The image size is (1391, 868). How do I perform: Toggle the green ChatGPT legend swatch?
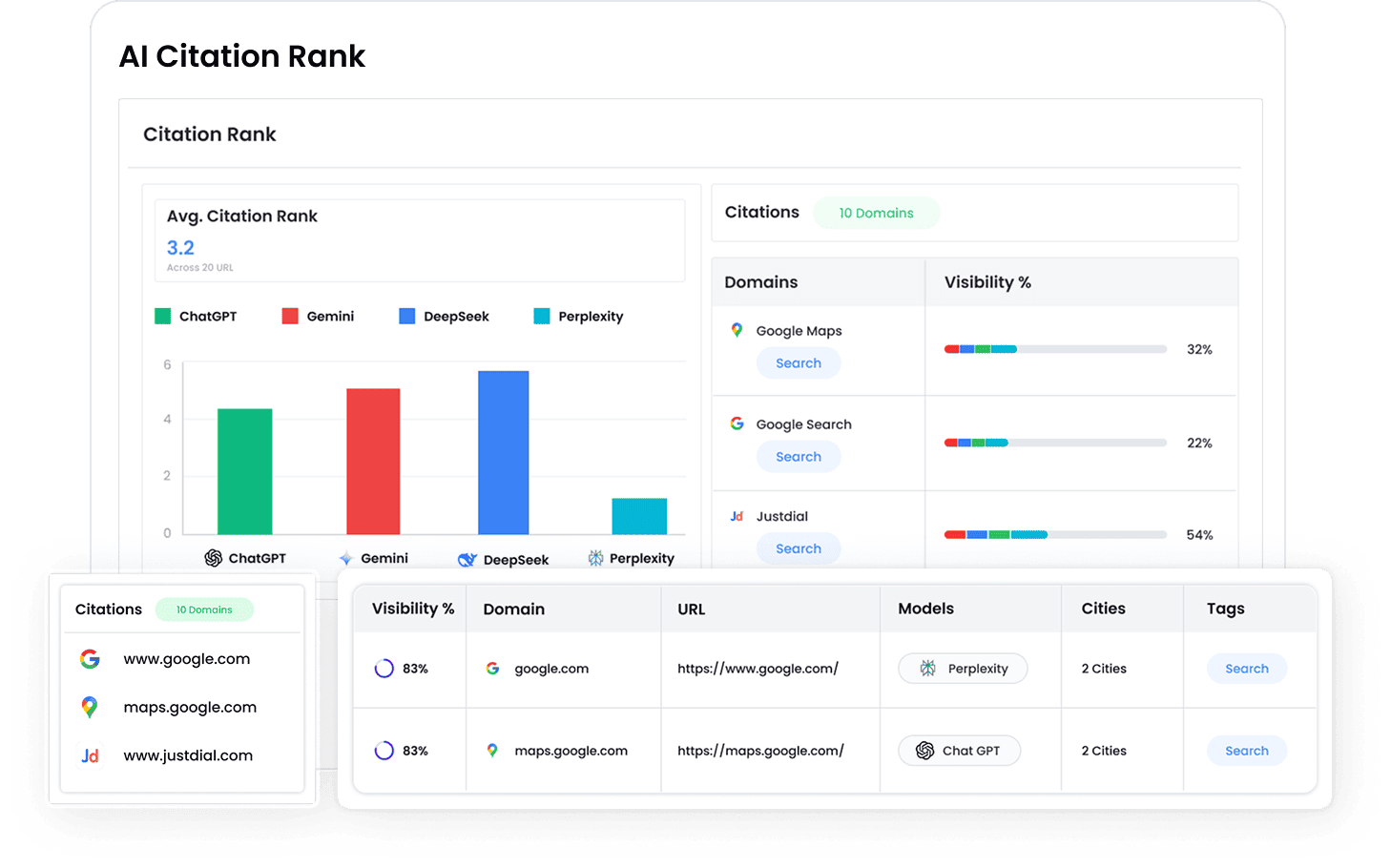163,316
